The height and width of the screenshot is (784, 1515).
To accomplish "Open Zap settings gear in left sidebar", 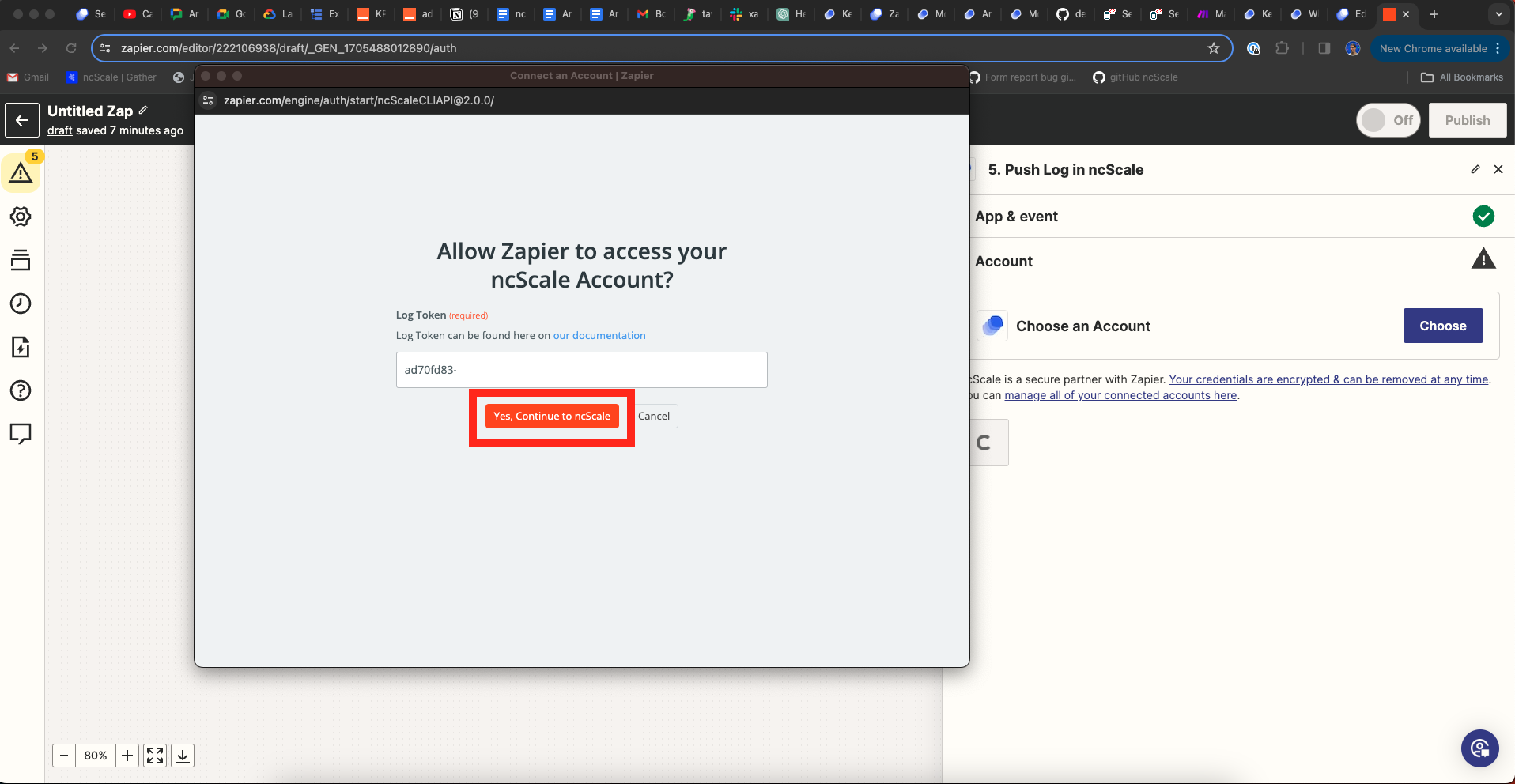I will [21, 217].
